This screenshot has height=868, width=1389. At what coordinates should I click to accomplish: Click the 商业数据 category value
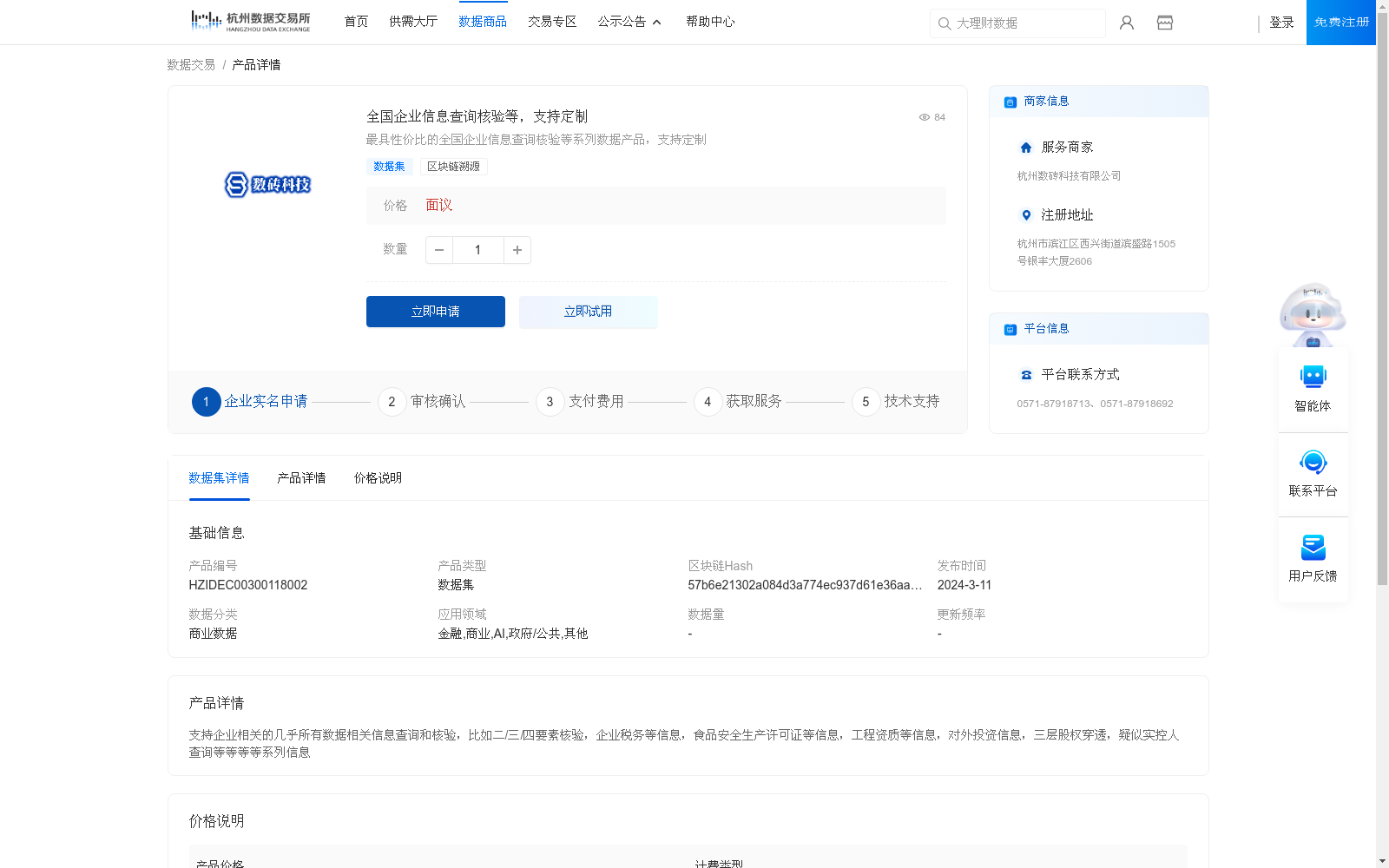coord(213,634)
